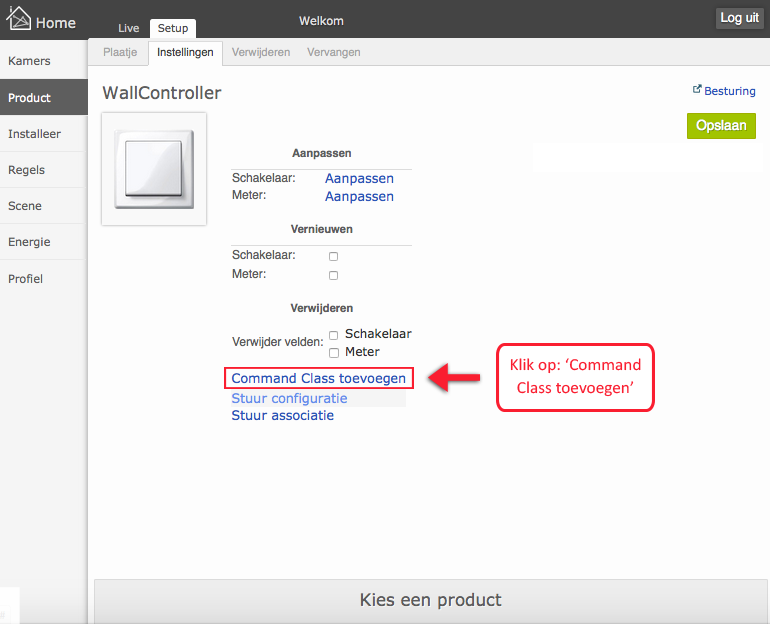The height and width of the screenshot is (624, 770).
Task: Open the Besturing link
Action: tap(729, 91)
